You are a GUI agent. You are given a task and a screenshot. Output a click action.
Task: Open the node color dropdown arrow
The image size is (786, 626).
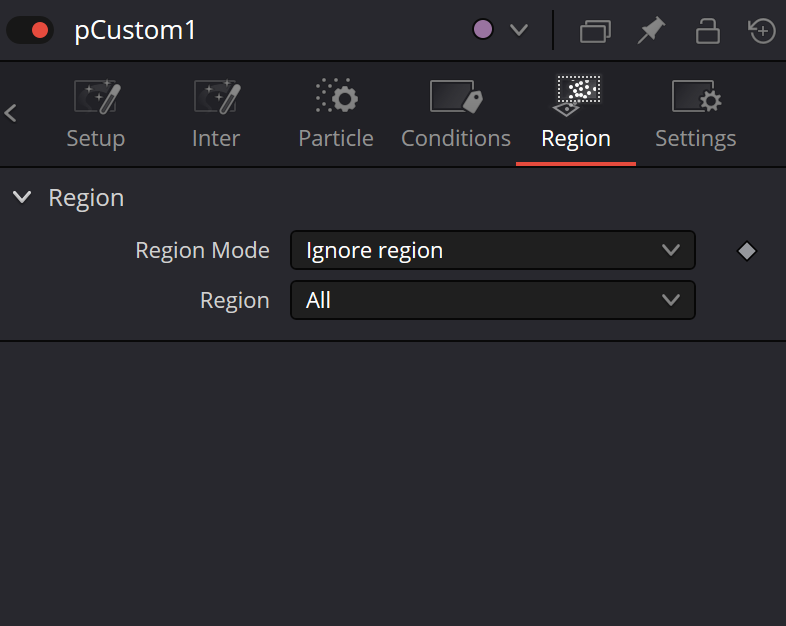coord(519,30)
